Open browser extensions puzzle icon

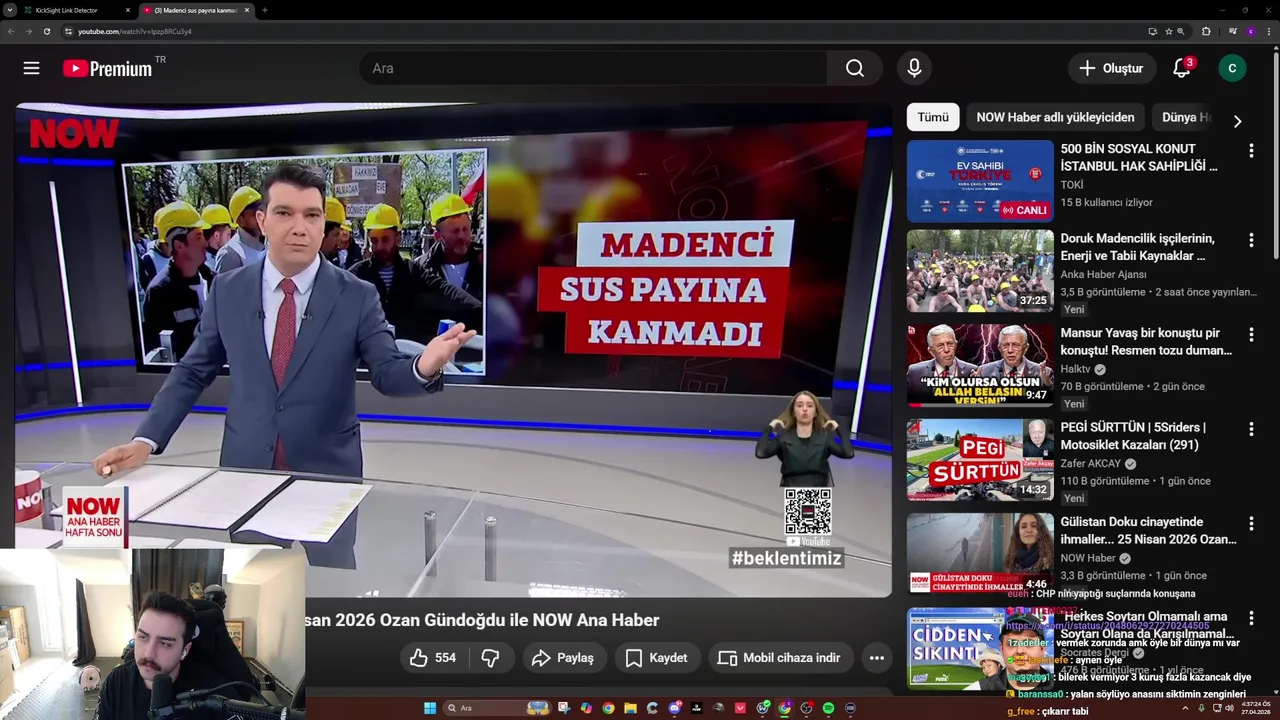pos(1206,31)
